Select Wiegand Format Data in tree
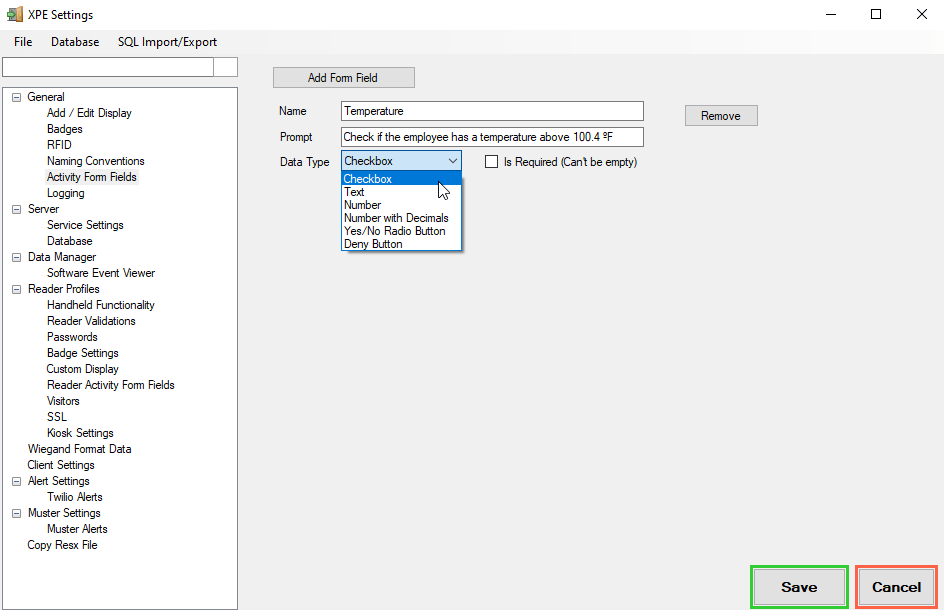Image resolution: width=944 pixels, height=610 pixels. 79,449
